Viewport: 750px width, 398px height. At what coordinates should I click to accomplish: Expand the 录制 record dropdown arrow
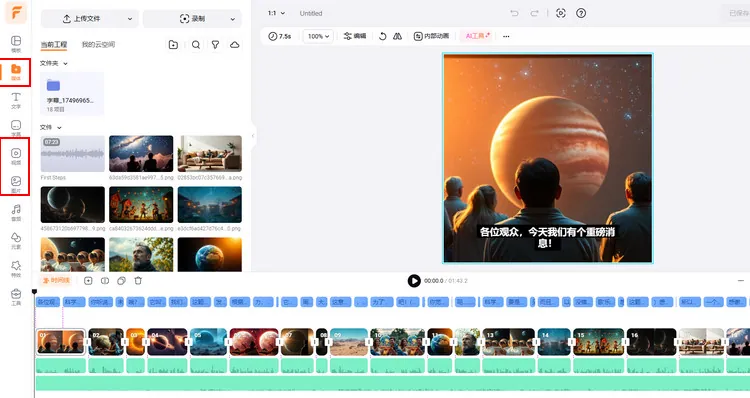click(x=232, y=19)
